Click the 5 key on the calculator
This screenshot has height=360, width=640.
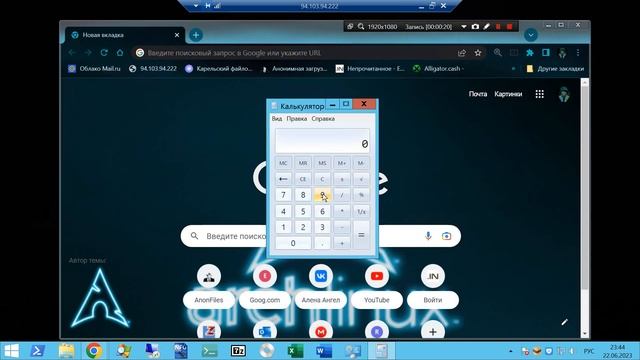click(x=303, y=211)
